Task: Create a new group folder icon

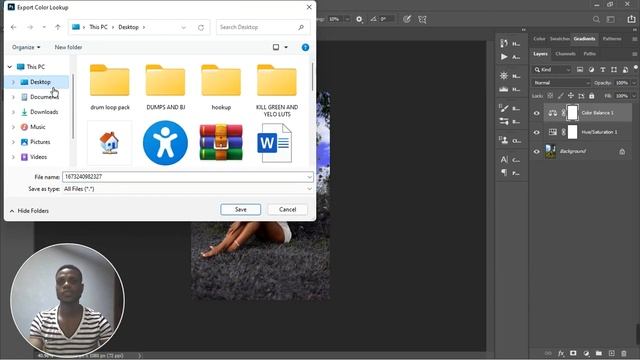Action: [599, 353]
